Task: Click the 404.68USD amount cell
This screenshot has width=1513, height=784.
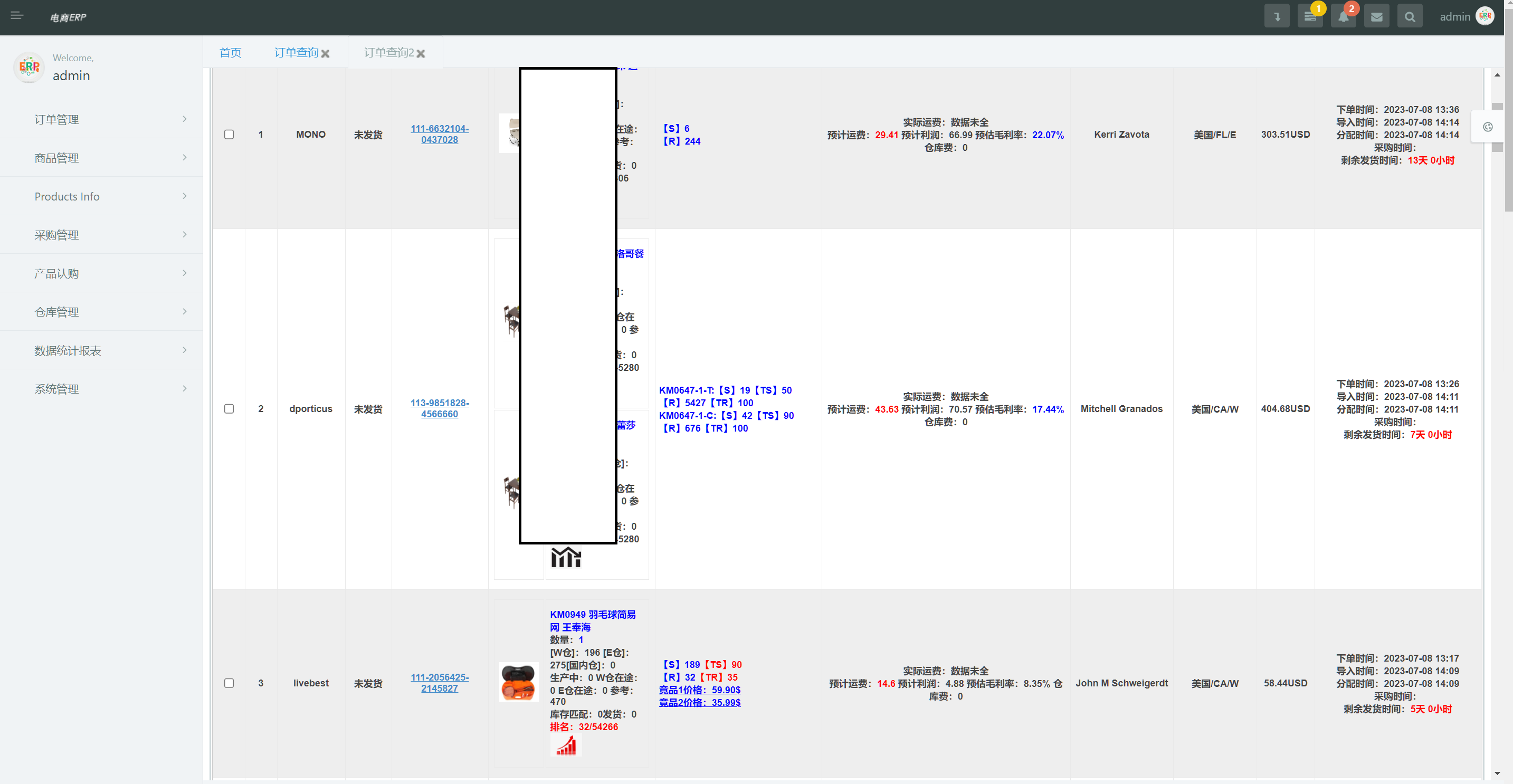Action: pos(1285,408)
